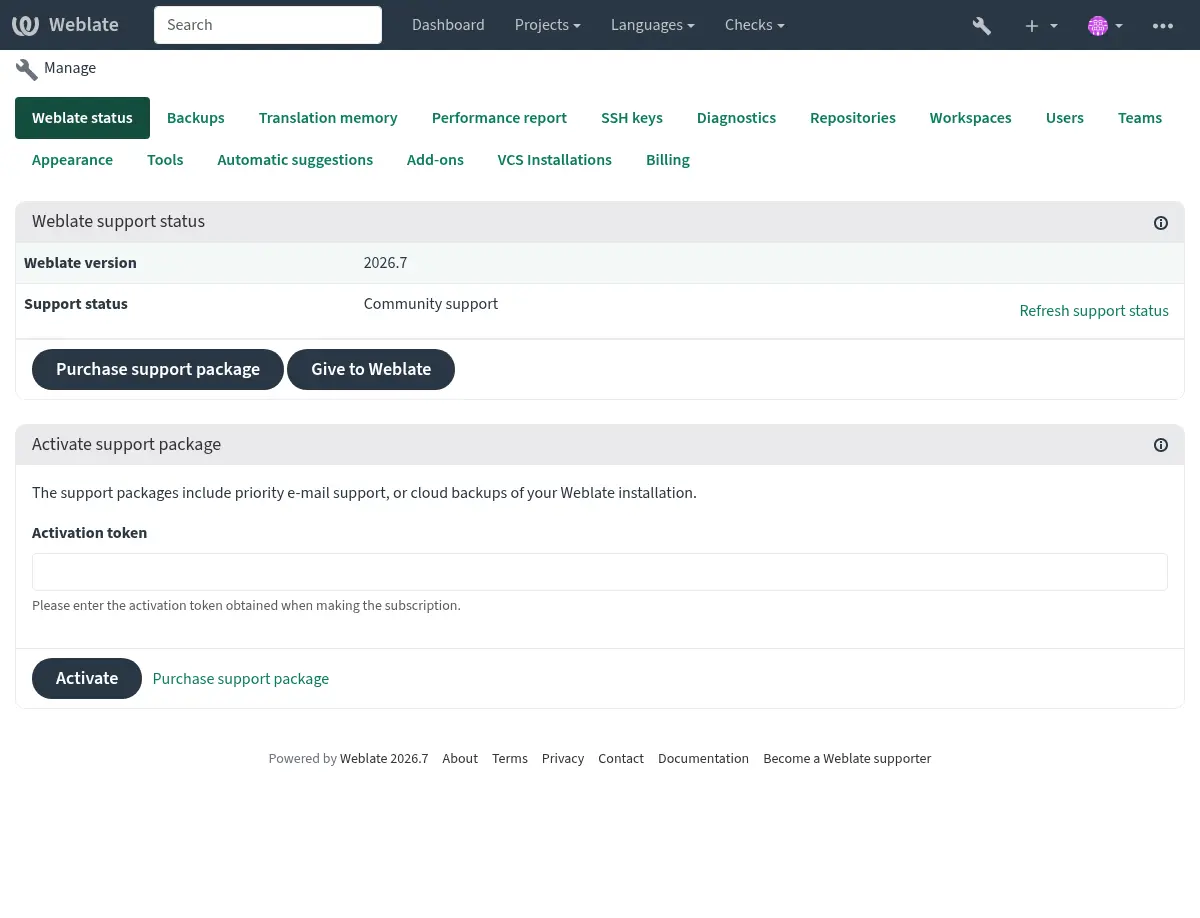Open the wrench management icon in the navbar
Image resolution: width=1200 pixels, height=918 pixels.
pos(982,25)
